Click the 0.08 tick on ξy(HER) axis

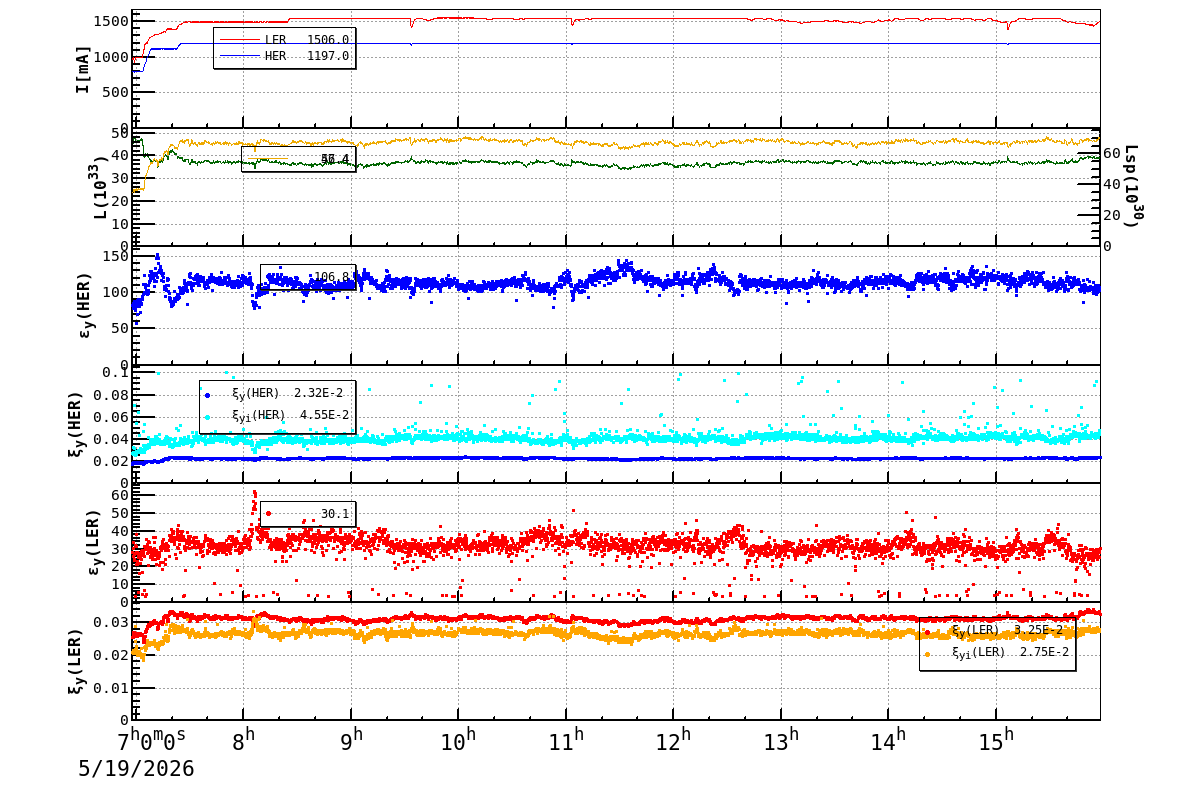coord(110,395)
